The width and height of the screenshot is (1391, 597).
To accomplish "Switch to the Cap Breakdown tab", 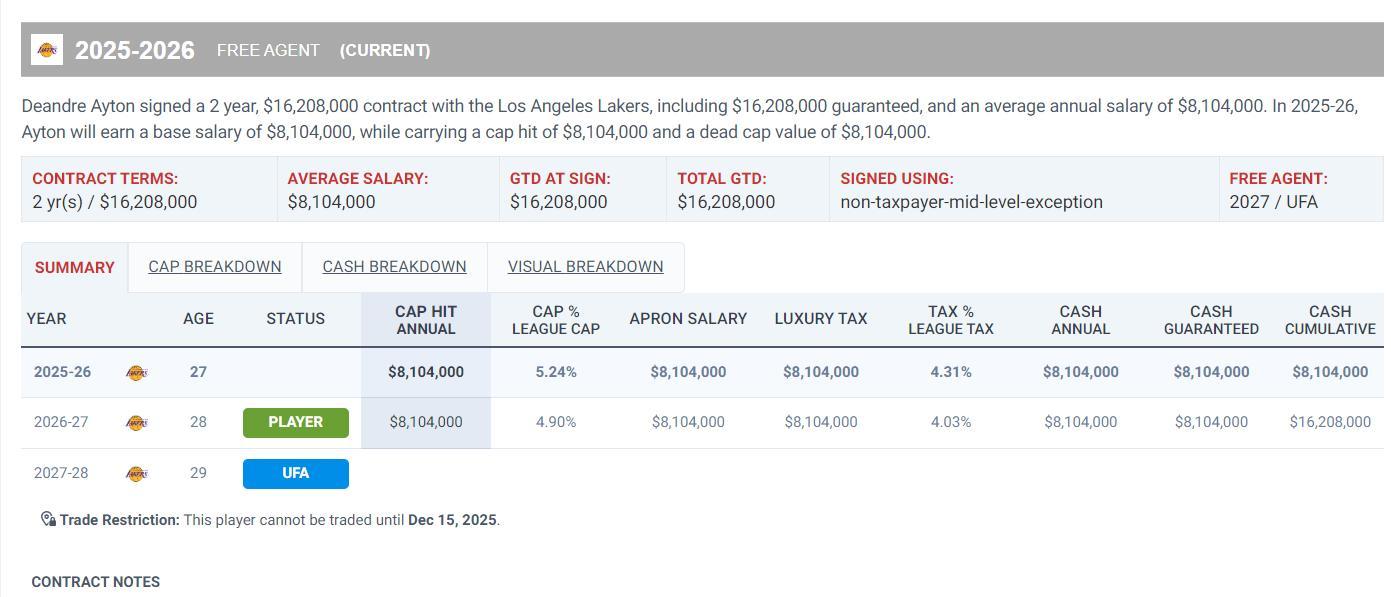I will 215,267.
